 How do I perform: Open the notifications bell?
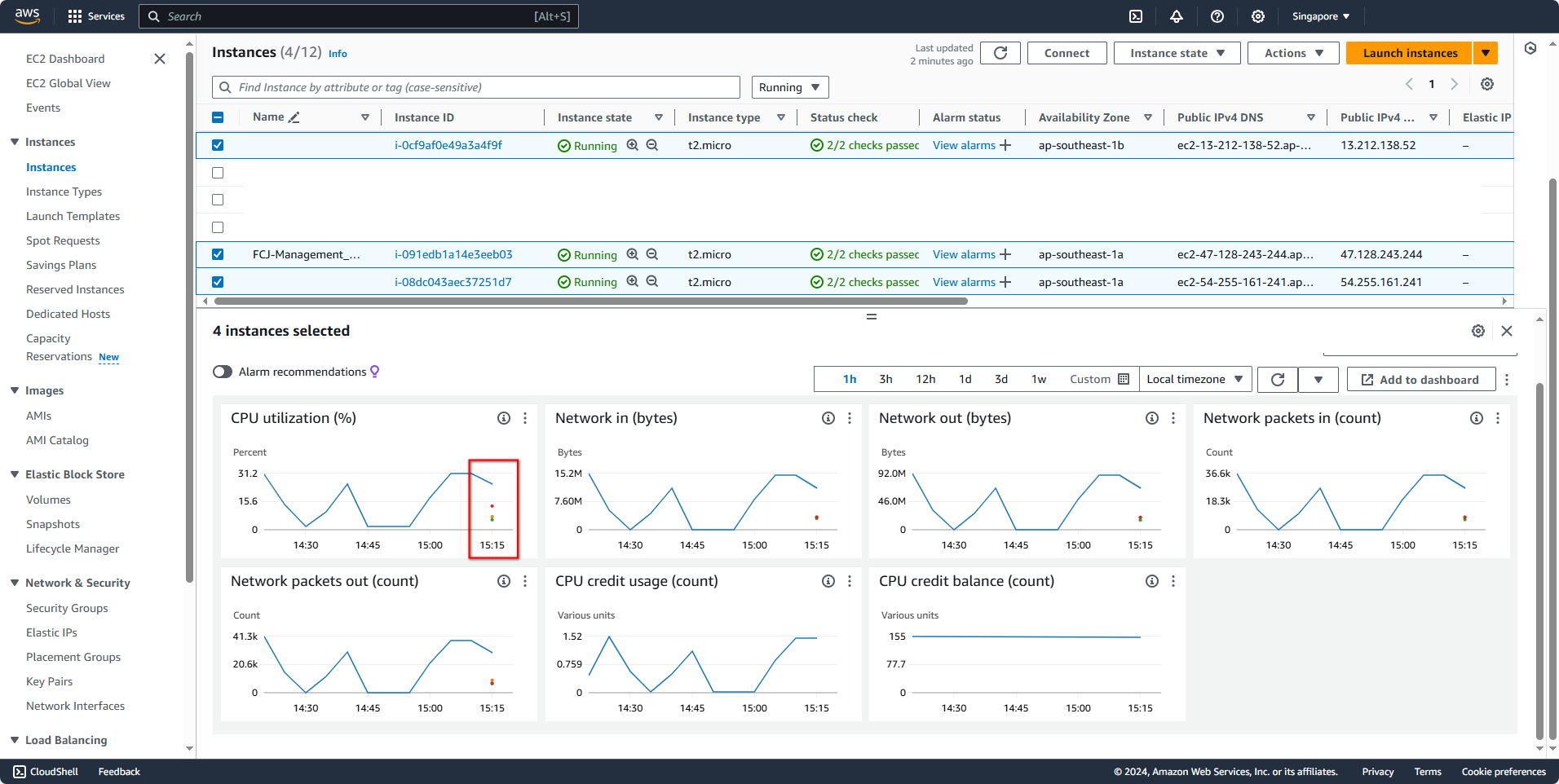(1177, 16)
